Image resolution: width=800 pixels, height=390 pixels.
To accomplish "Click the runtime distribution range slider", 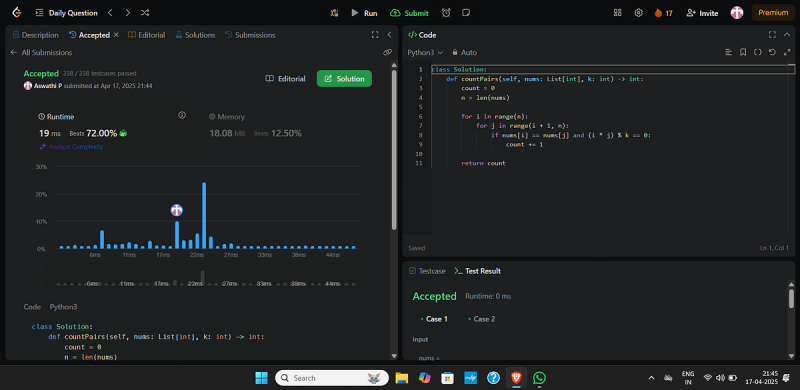I will (206, 279).
